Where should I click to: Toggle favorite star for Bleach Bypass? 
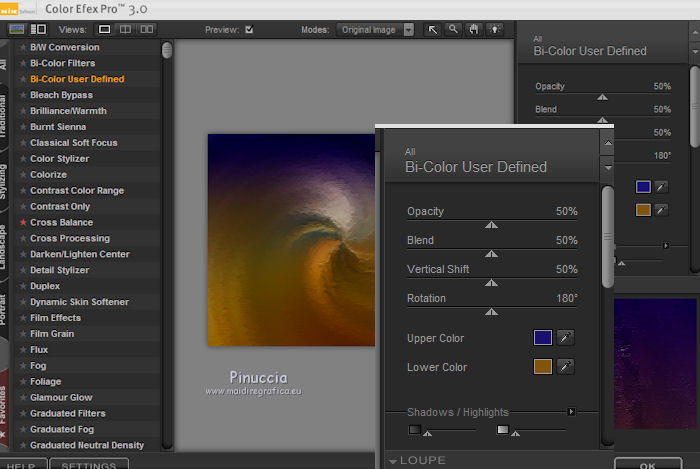(x=23, y=95)
